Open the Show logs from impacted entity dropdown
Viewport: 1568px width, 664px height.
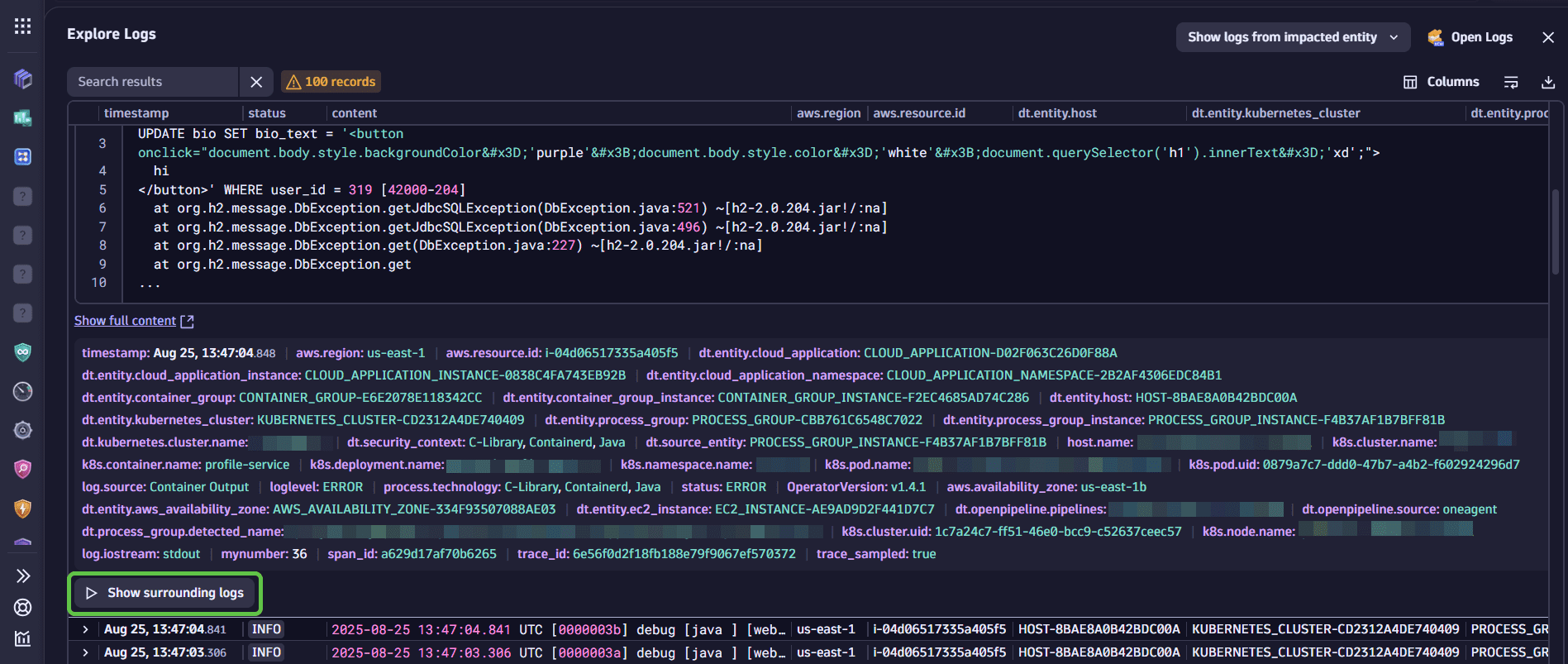point(1293,37)
